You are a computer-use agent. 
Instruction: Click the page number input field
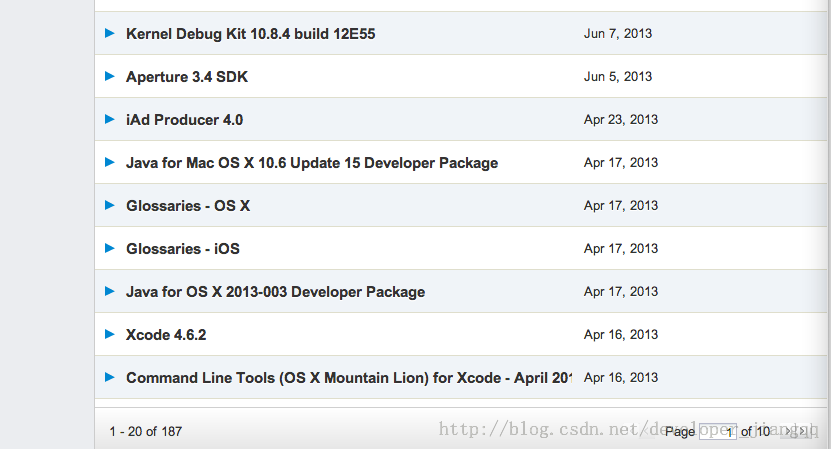717,432
